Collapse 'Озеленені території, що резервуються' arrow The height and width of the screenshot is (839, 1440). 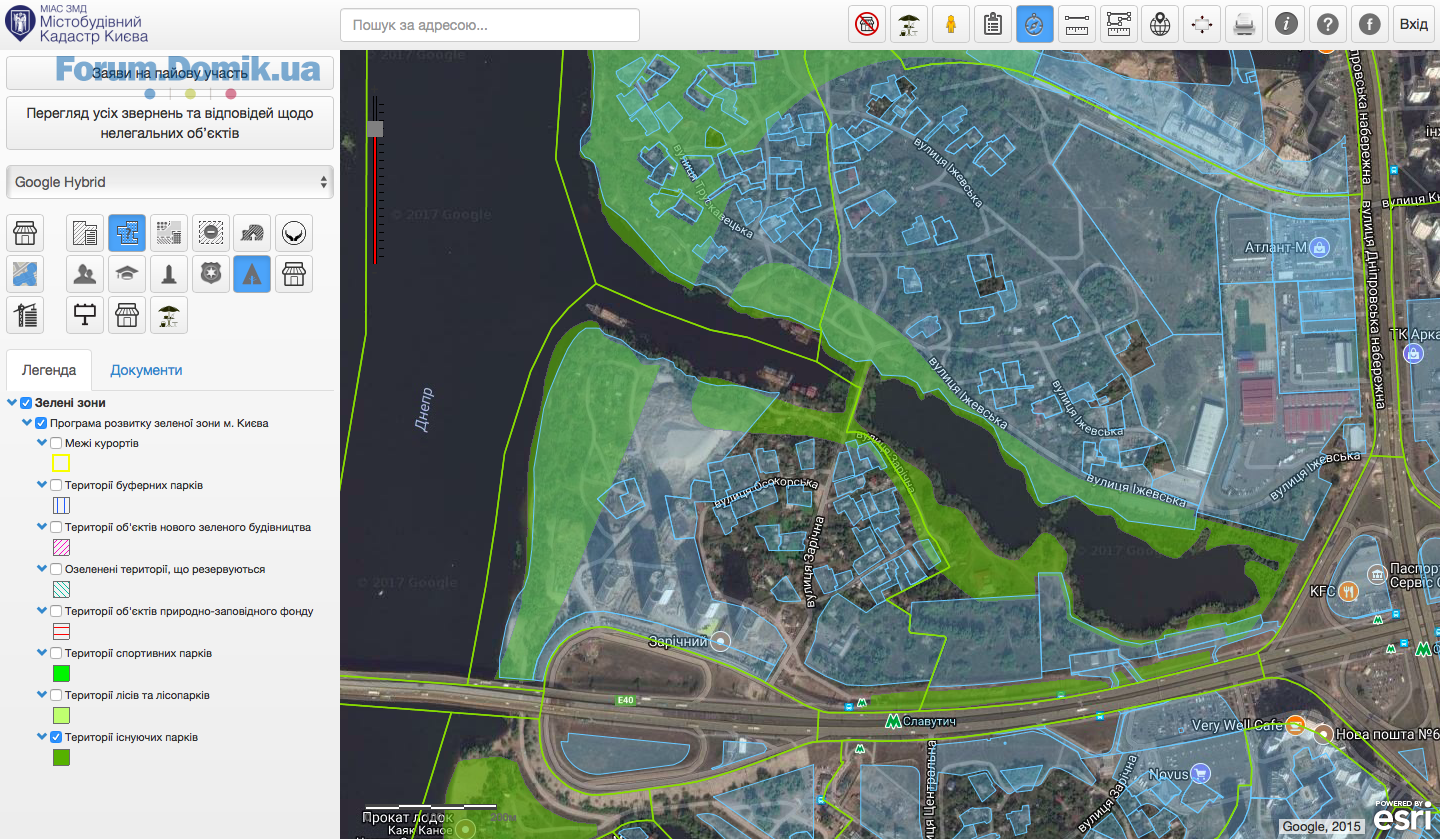pyautogui.click(x=41, y=569)
